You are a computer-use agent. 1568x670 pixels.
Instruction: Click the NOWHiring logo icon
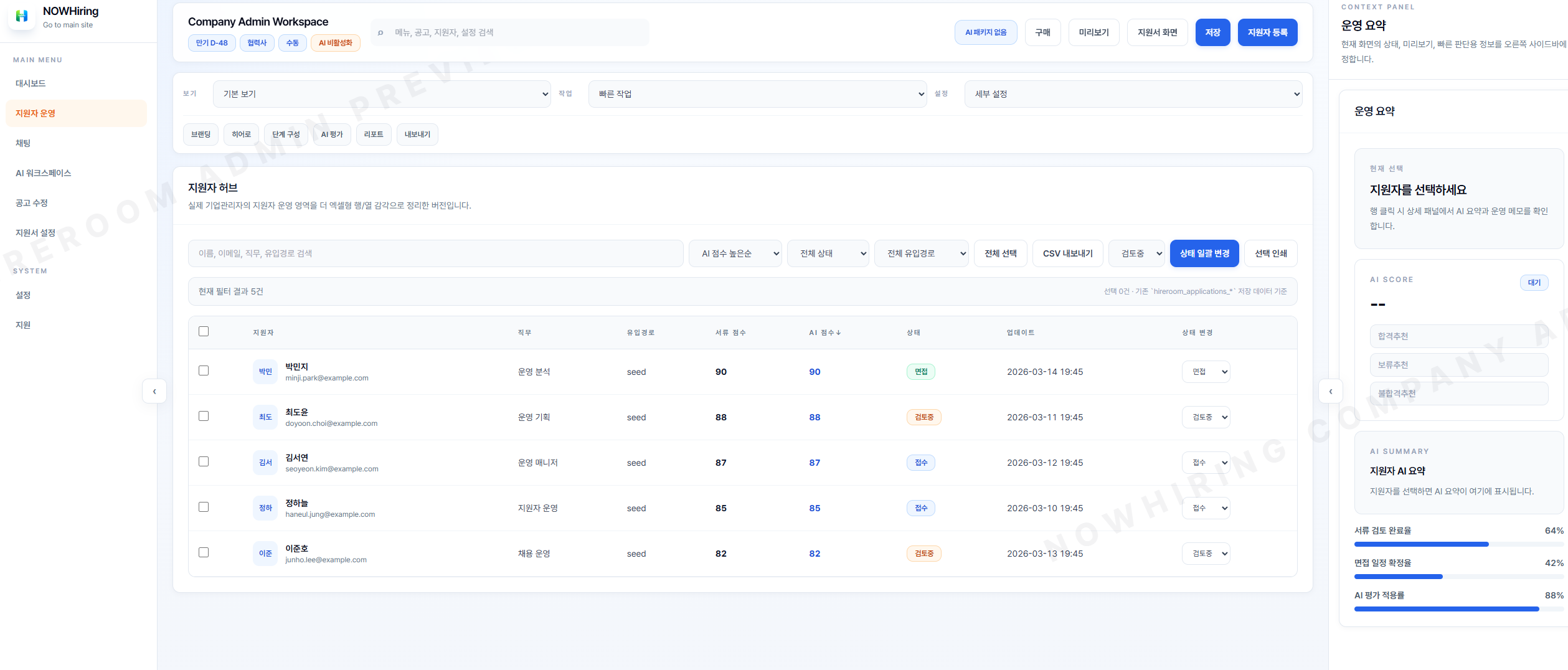[x=22, y=16]
